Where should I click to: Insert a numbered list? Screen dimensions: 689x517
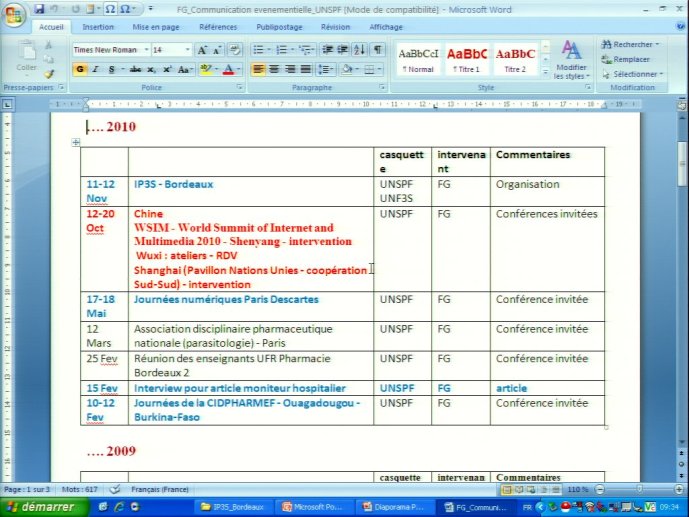[x=282, y=50]
